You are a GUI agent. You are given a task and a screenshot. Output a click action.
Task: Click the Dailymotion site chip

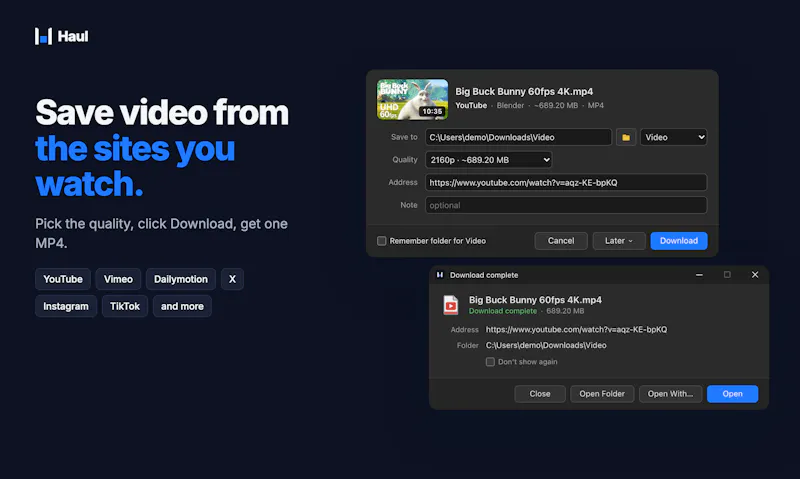point(181,279)
